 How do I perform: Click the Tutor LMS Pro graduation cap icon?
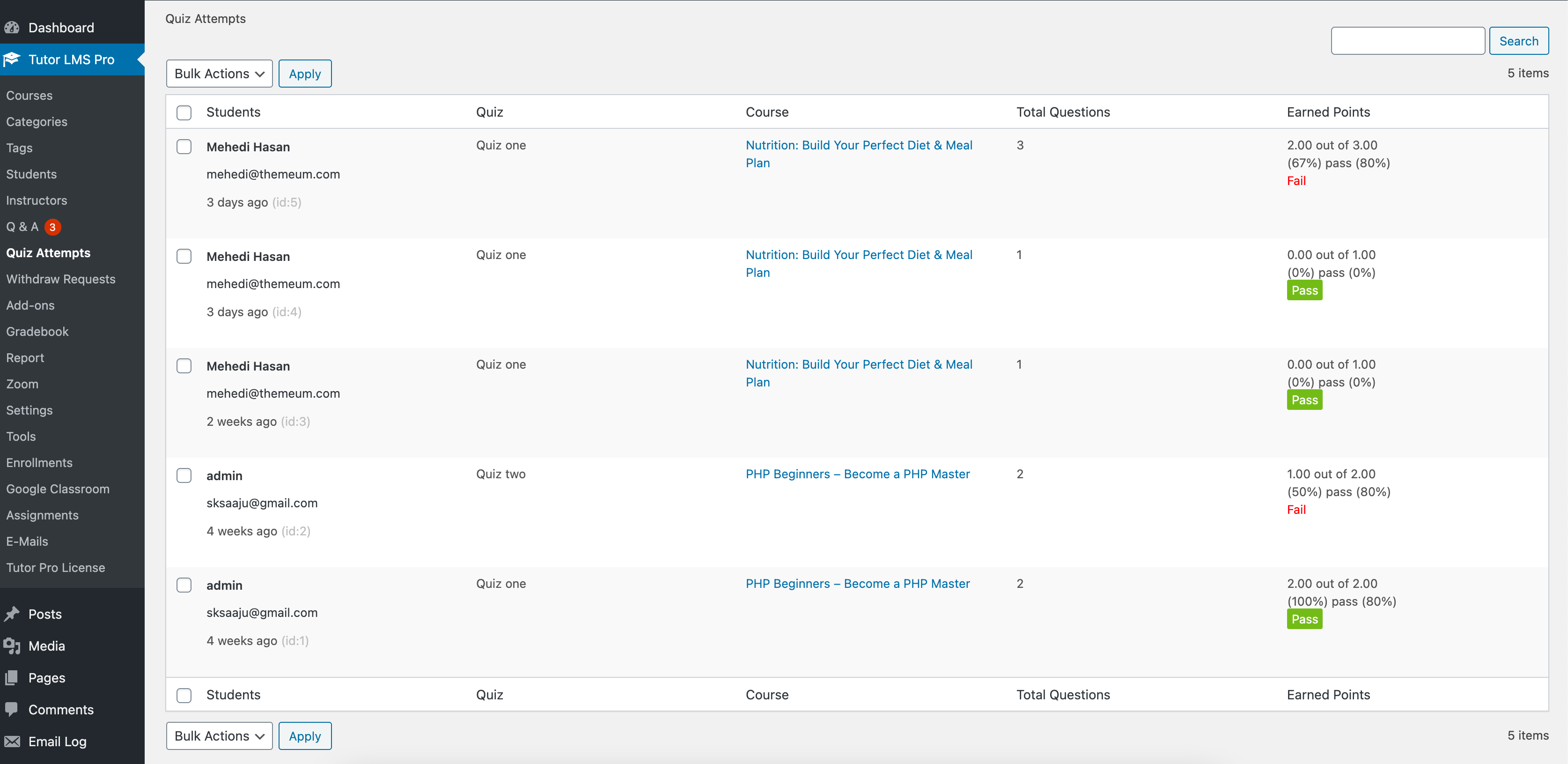pyautogui.click(x=12, y=59)
